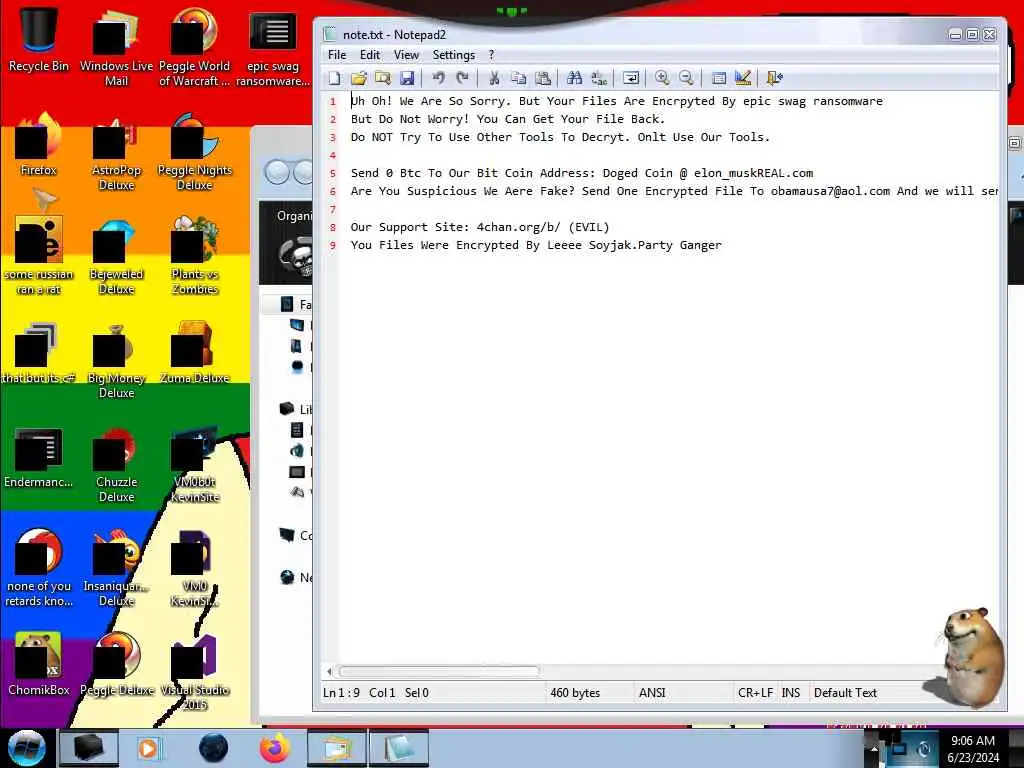Viewport: 1024px width, 768px height.
Task: Zoom in using the magnifier plus icon
Action: [x=662, y=78]
